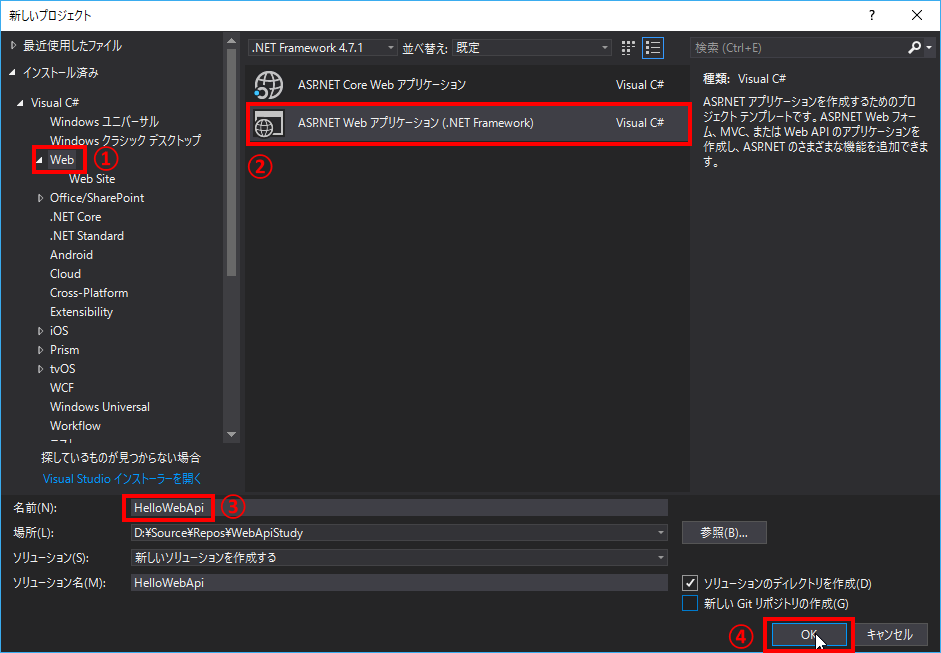This screenshot has width=941, height=653.
Task: Select the Cloud category
Action: pyautogui.click(x=65, y=274)
